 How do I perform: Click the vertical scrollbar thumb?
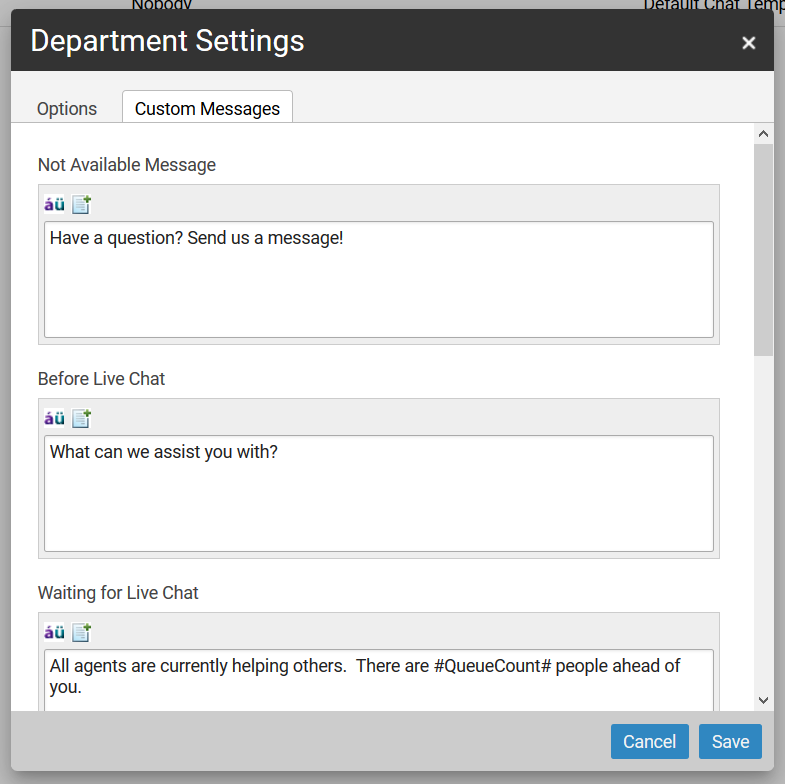pyautogui.click(x=763, y=250)
